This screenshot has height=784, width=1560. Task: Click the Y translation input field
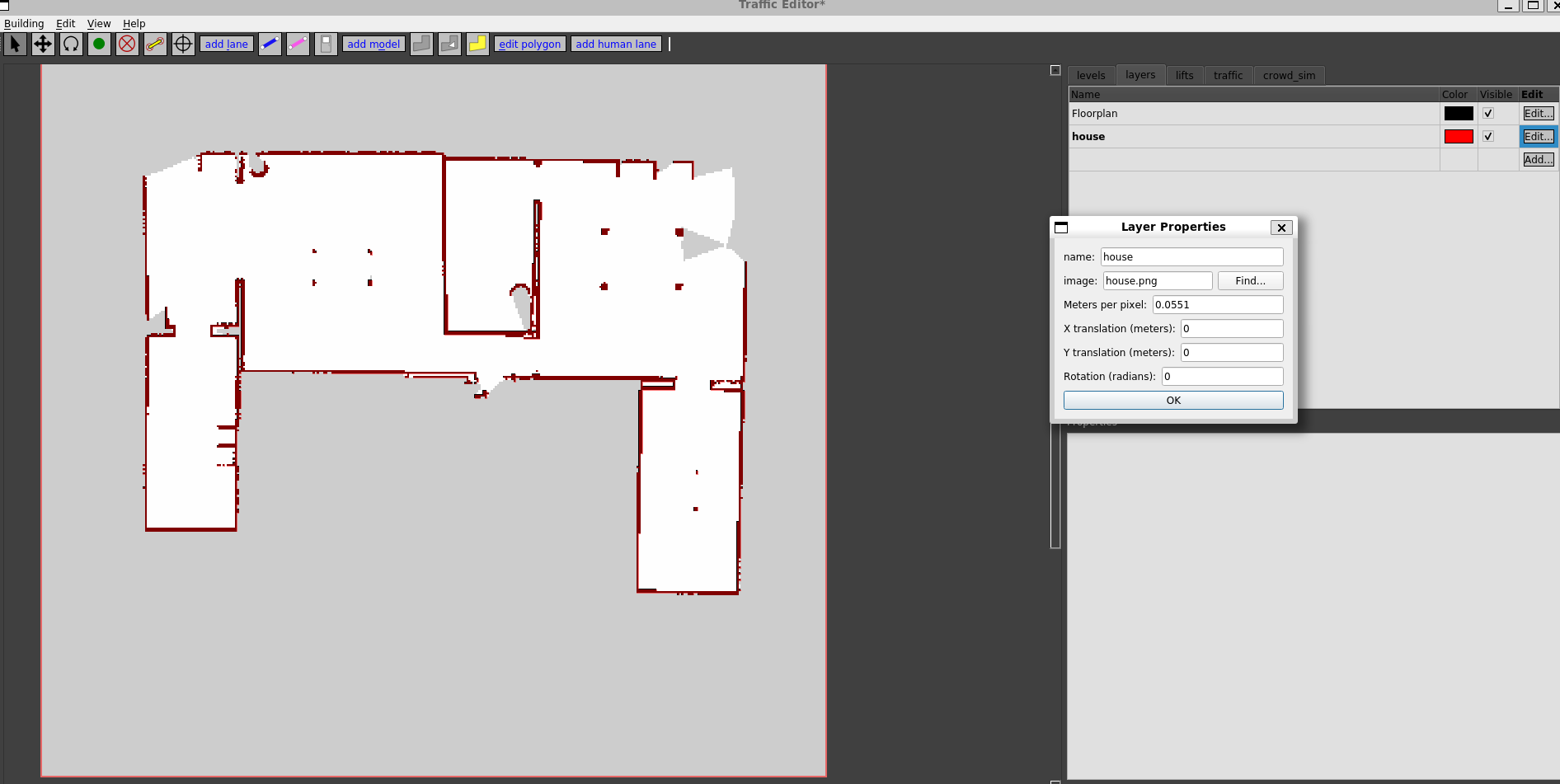pos(1232,353)
